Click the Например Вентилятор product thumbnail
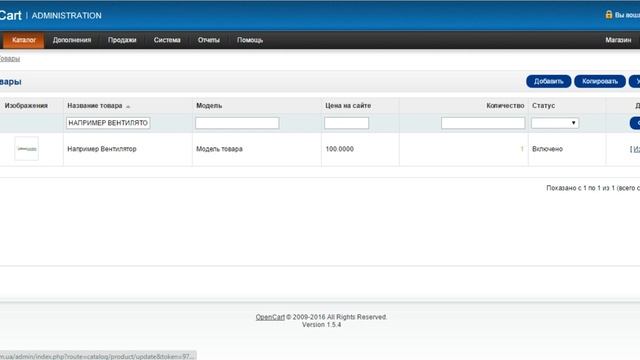The height and width of the screenshot is (360, 640). (27, 149)
